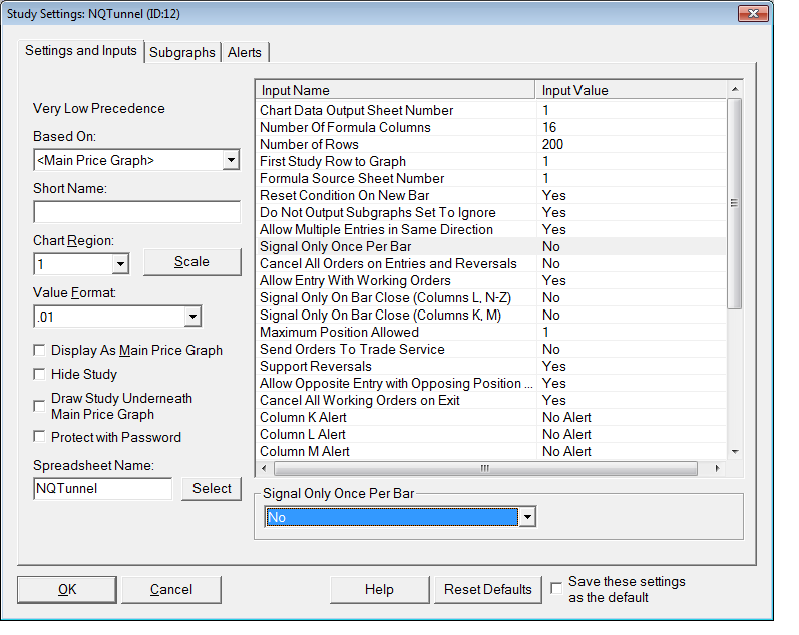This screenshot has width=799, height=635.
Task: Close the Study Settings dialog
Action: [x=753, y=14]
